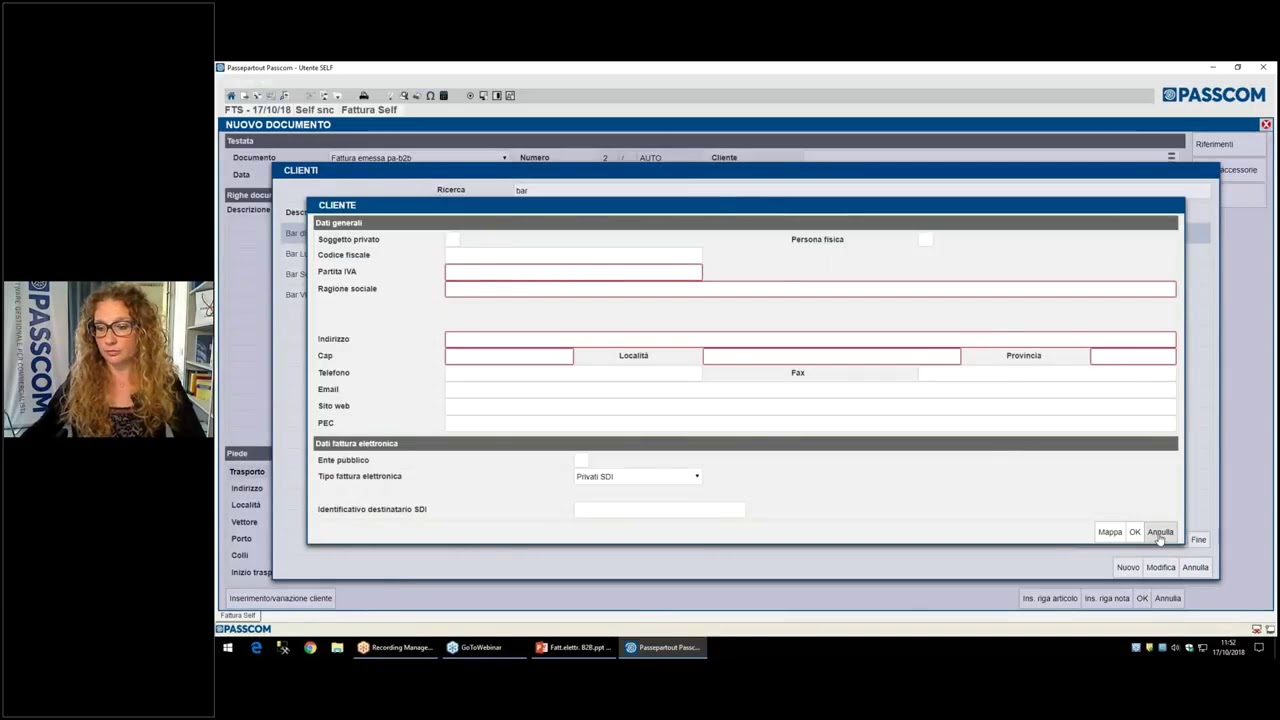
Task: Click the Indirizzo input field
Action: tap(811, 339)
